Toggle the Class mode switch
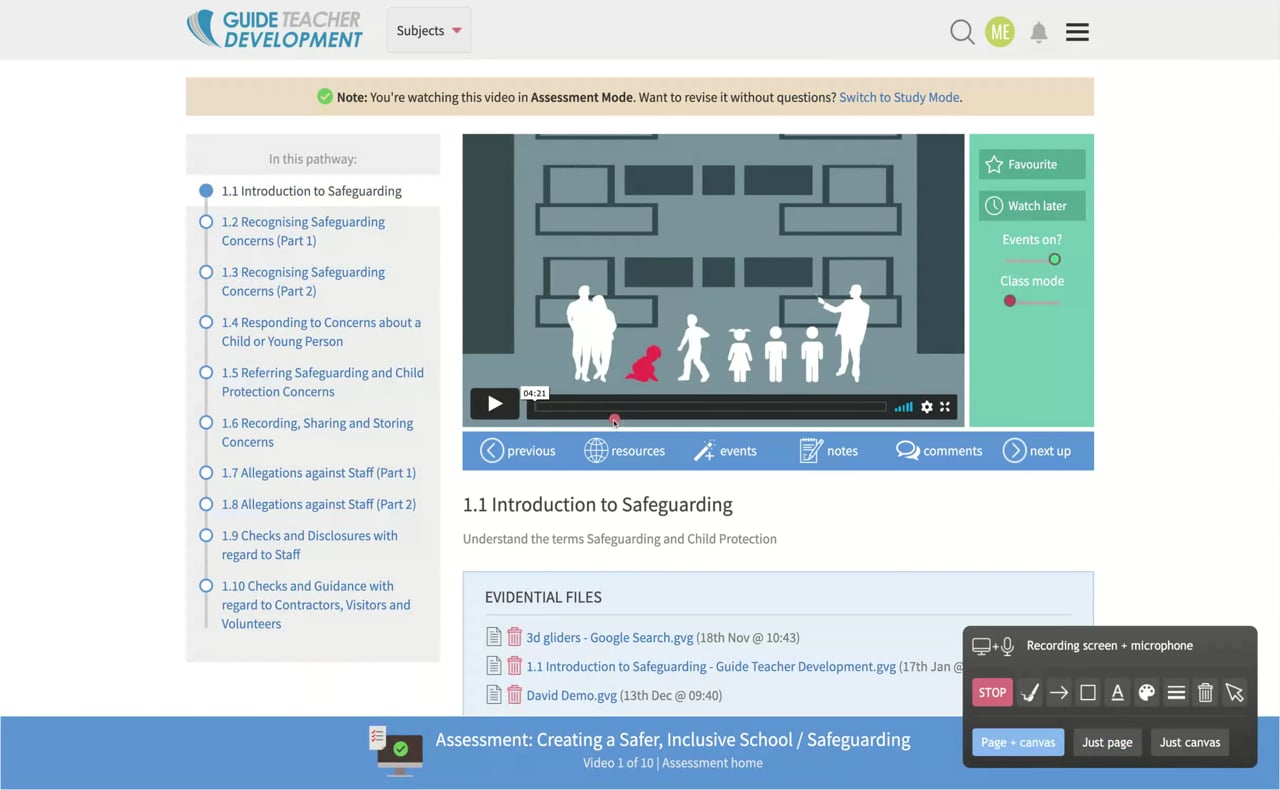The image size is (1280, 790). point(1032,301)
